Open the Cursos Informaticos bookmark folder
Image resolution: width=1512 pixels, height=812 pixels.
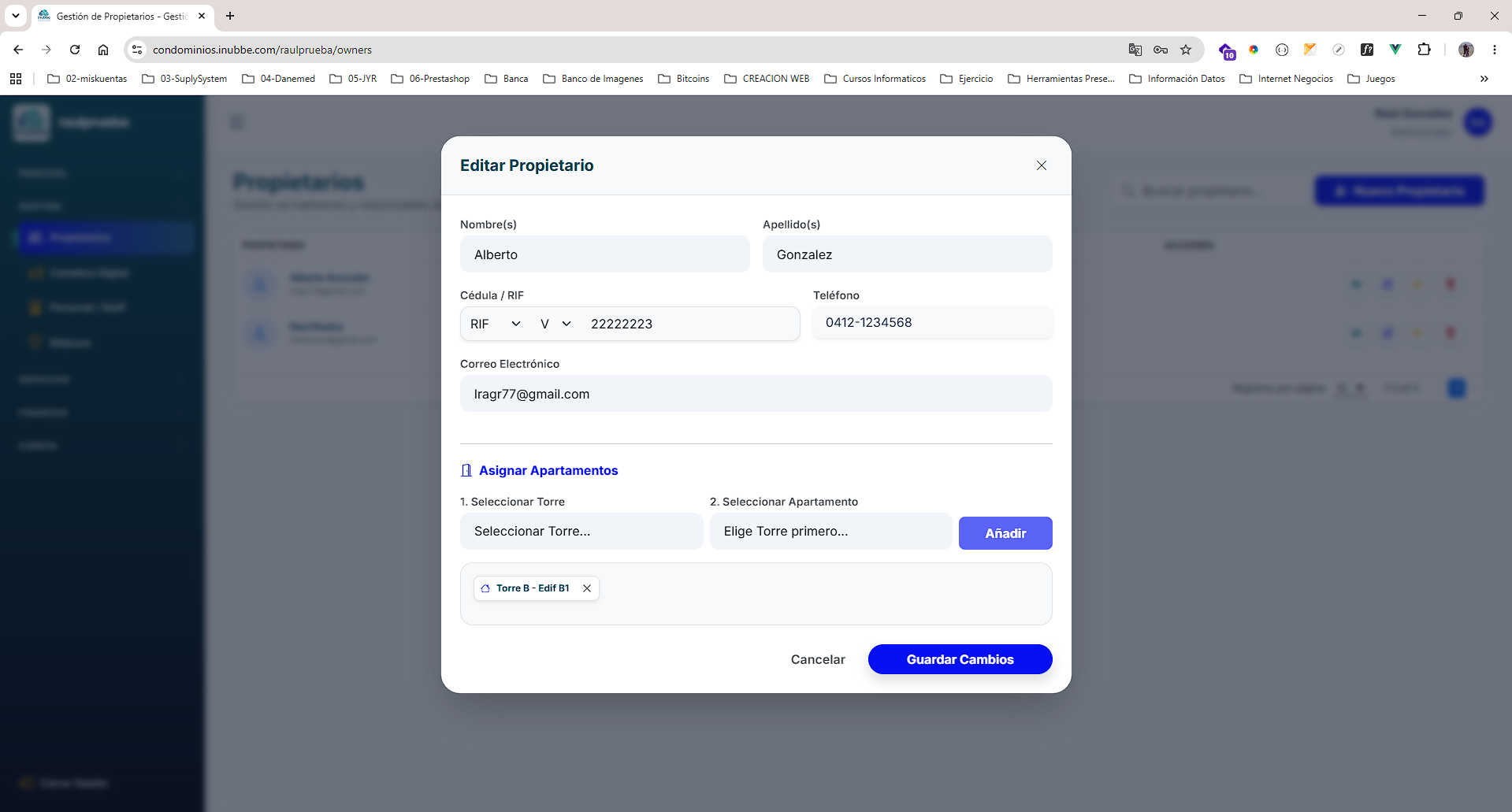(x=875, y=79)
